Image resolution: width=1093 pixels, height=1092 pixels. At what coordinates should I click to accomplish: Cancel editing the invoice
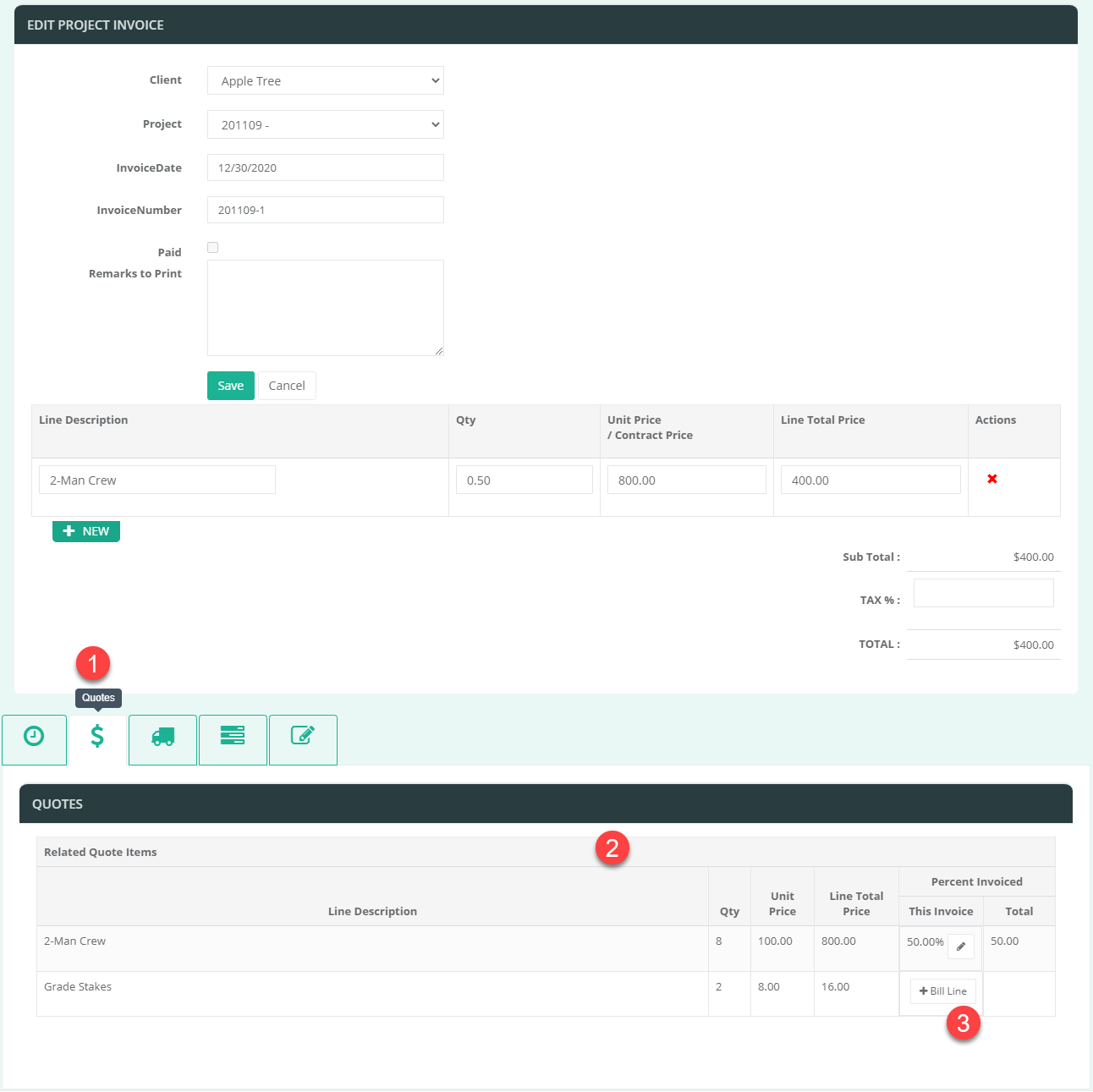pyautogui.click(x=287, y=386)
